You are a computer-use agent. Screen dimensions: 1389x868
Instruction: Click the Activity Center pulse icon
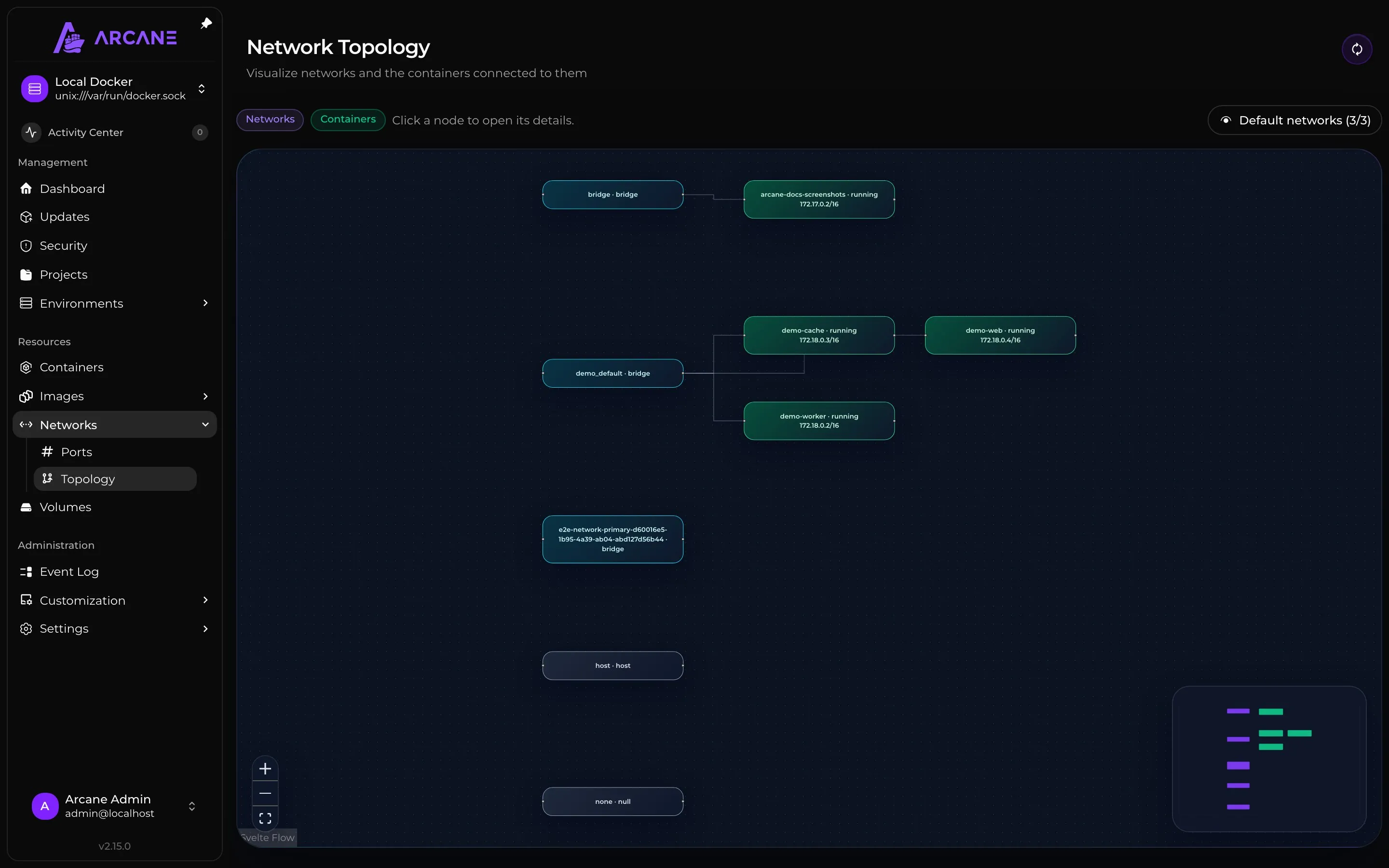coord(31,132)
